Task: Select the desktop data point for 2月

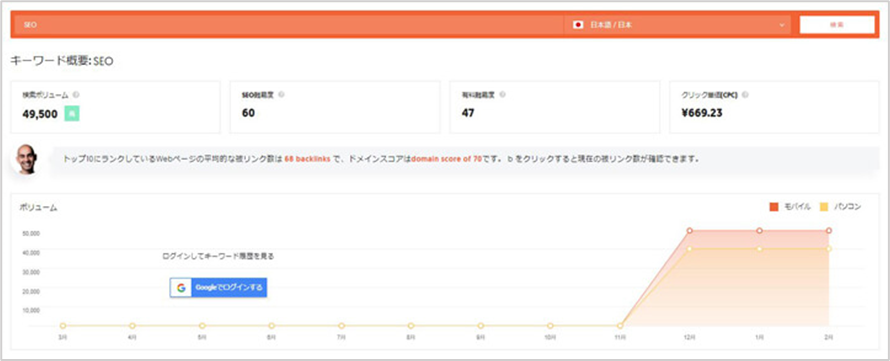Action: [829, 249]
